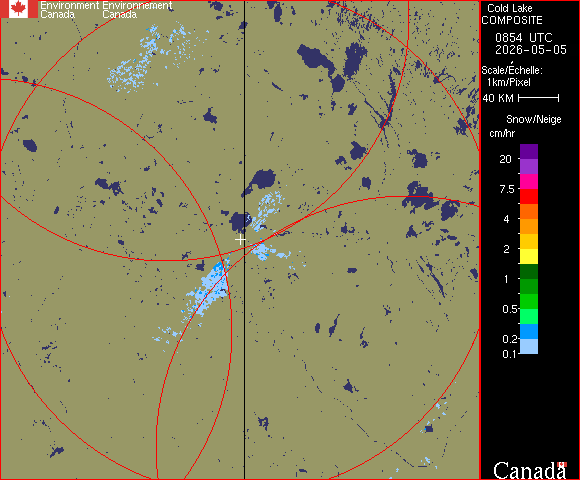Select the red 7.5 cm/hr swatch
This screenshot has width=580, height=480.
tap(529, 196)
